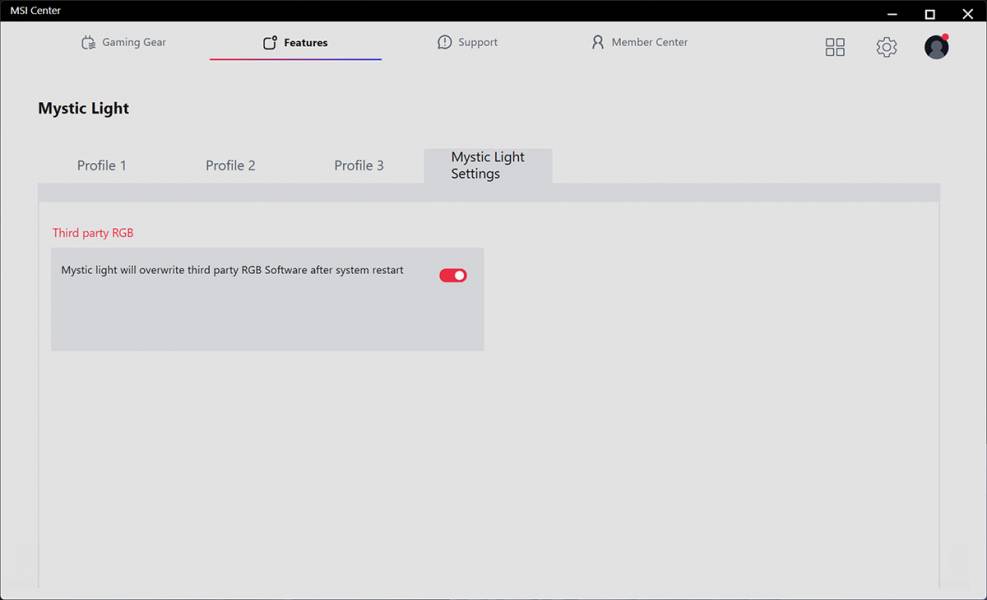Viewport: 987px width, 600px height.
Task: Click the Third party RGB heading
Action: coord(93,233)
